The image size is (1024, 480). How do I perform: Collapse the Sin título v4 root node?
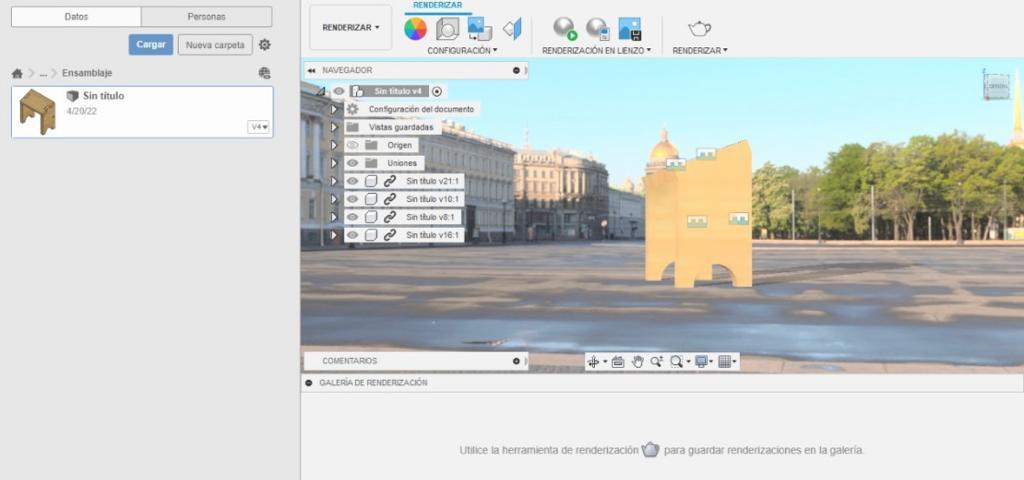[x=321, y=91]
